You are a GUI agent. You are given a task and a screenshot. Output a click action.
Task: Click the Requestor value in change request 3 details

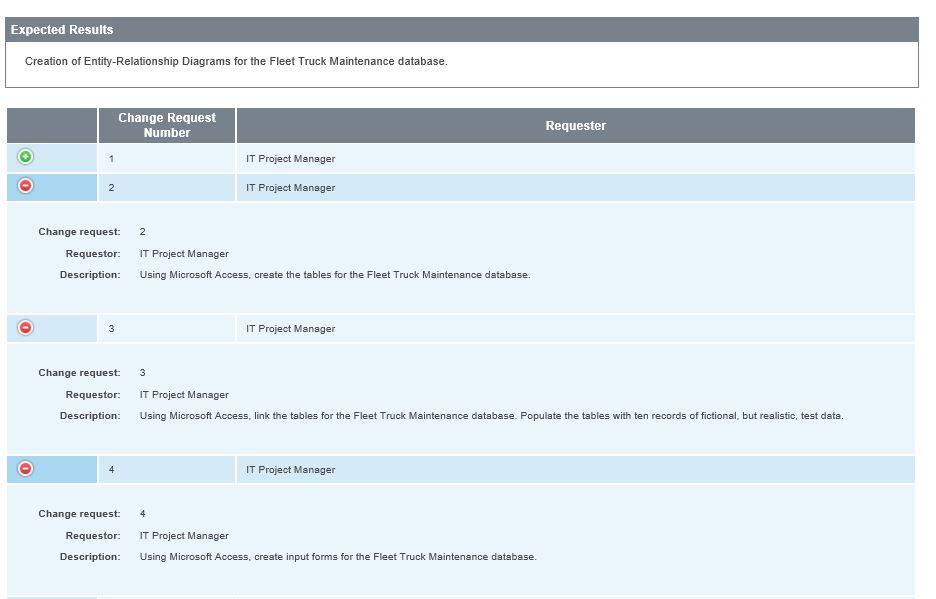(x=184, y=395)
